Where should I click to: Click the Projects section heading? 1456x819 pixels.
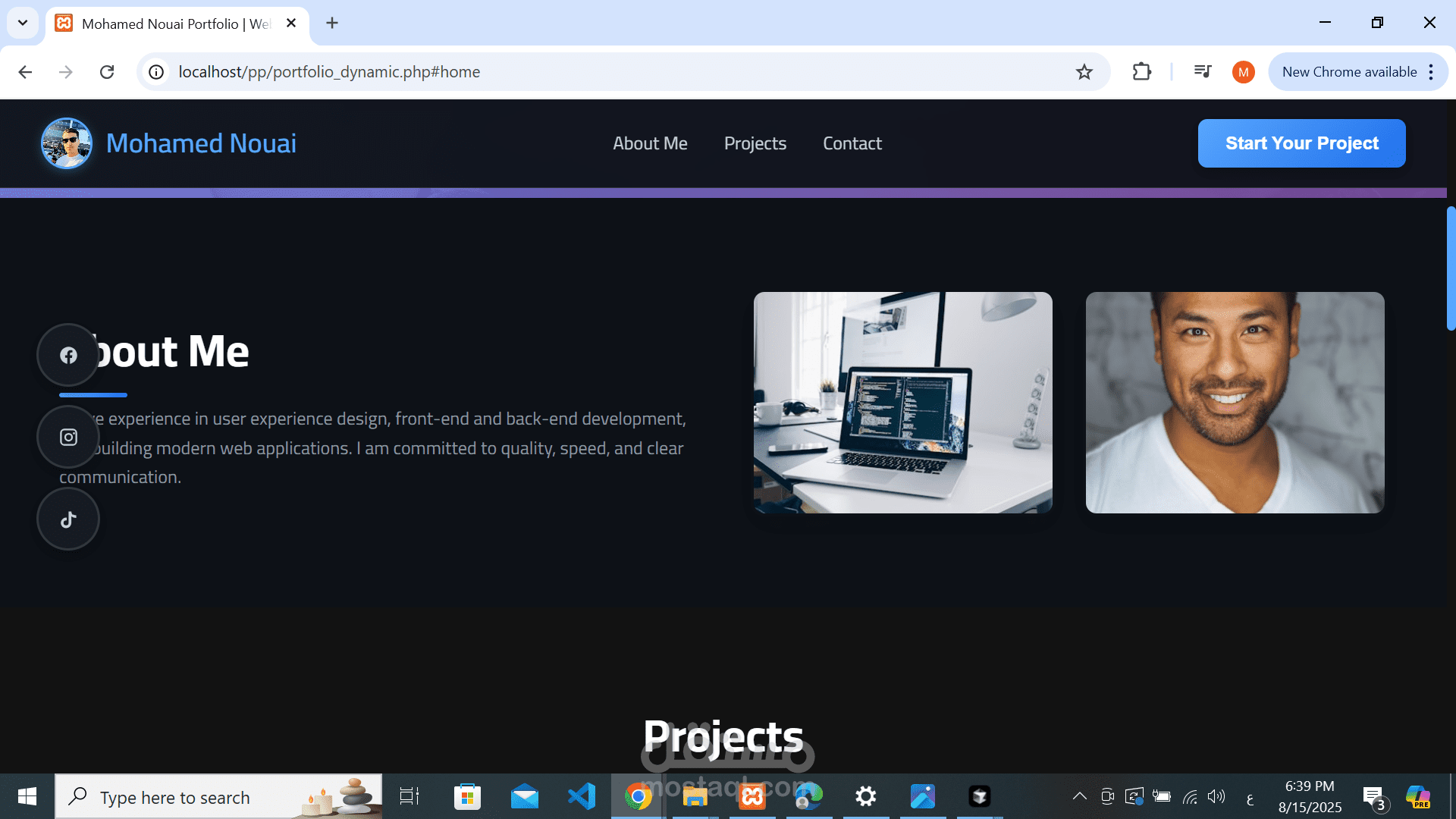click(723, 736)
